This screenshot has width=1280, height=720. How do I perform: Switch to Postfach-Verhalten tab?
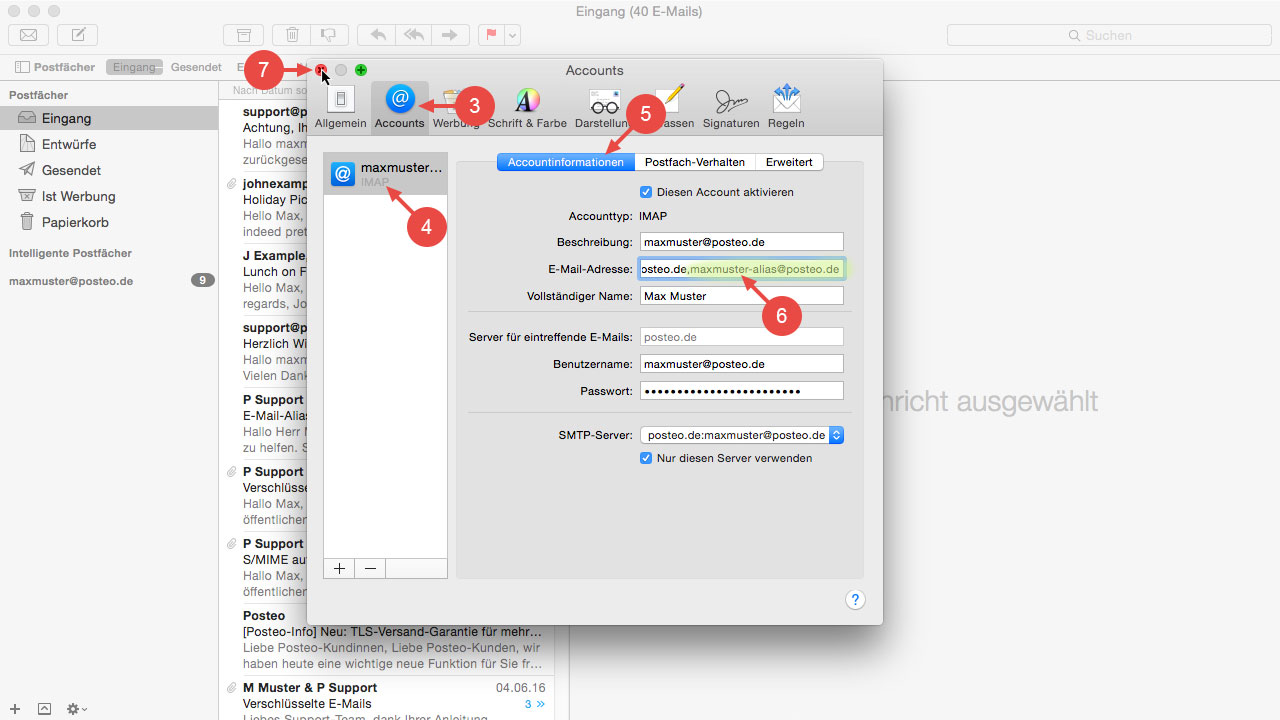tap(694, 162)
